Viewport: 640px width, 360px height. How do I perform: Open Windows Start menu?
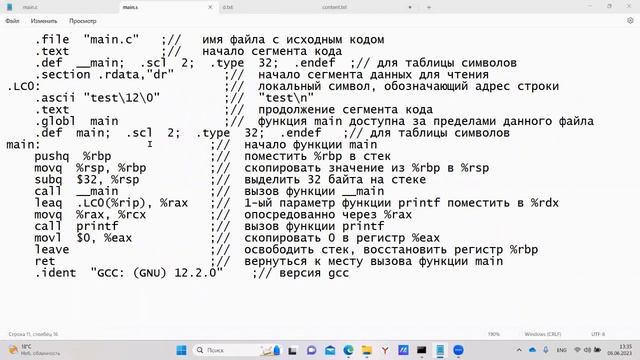click(181, 350)
